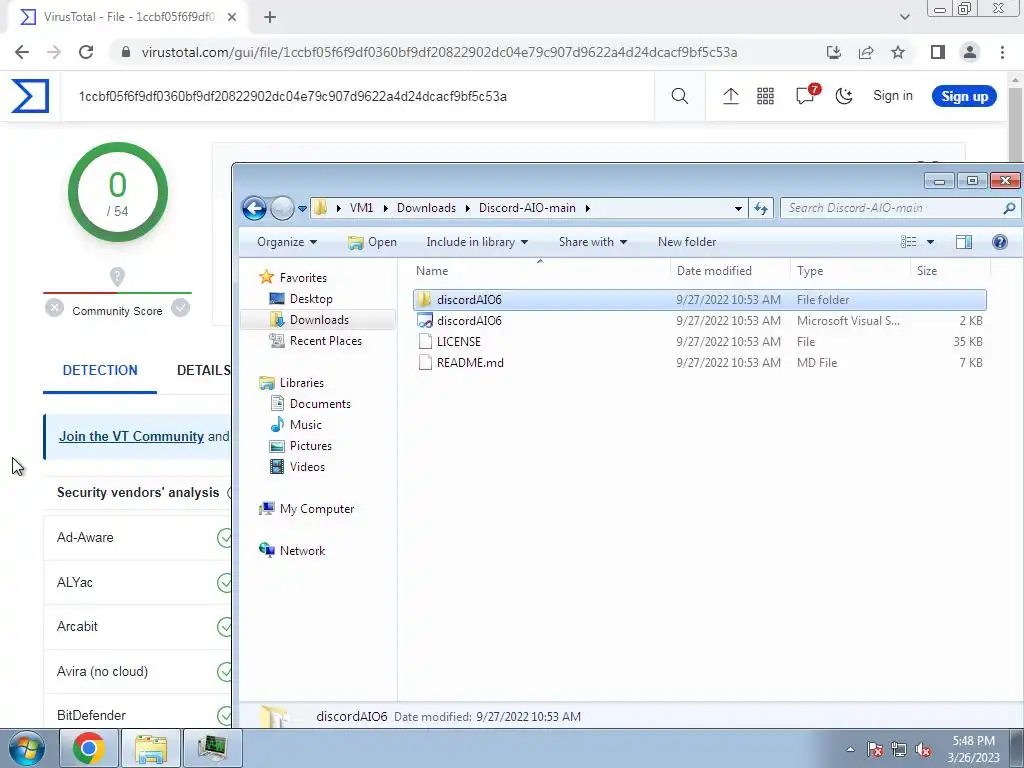Open Videos library in sidebar
The height and width of the screenshot is (768, 1024).
[x=306, y=466]
